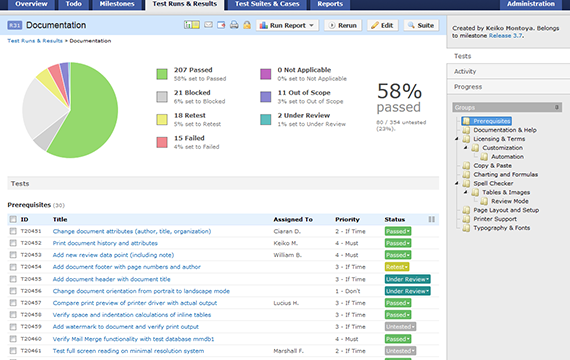Click the column selector icon in table header
Image resolution: width=570 pixels, height=360 pixels.
(431, 219)
